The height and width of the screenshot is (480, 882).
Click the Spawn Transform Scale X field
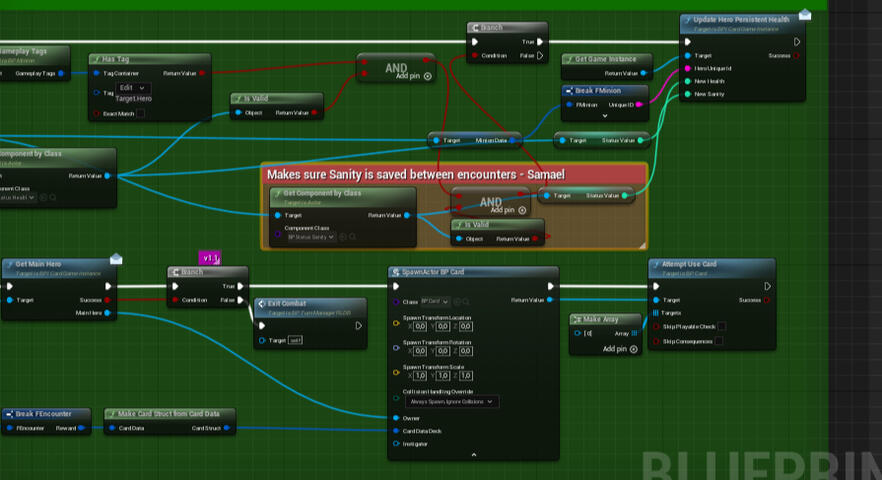coord(420,375)
